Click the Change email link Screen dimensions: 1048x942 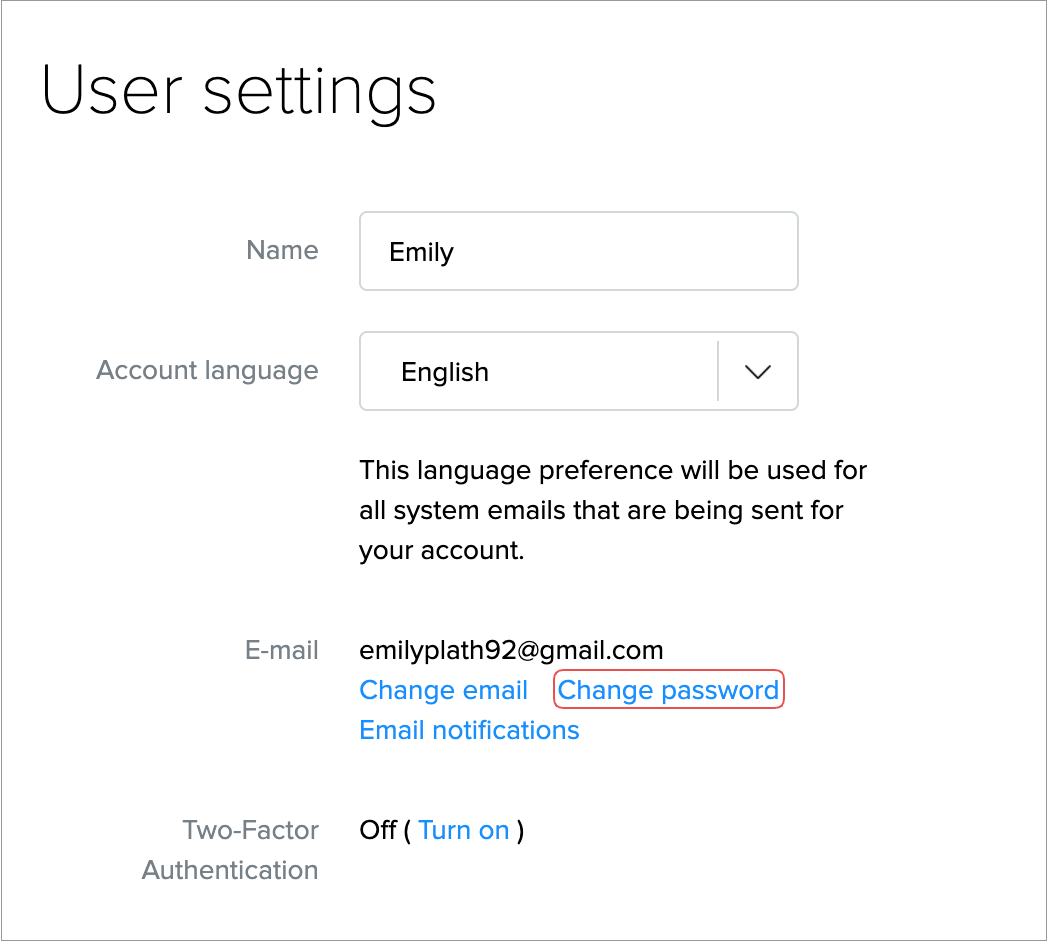click(x=443, y=690)
